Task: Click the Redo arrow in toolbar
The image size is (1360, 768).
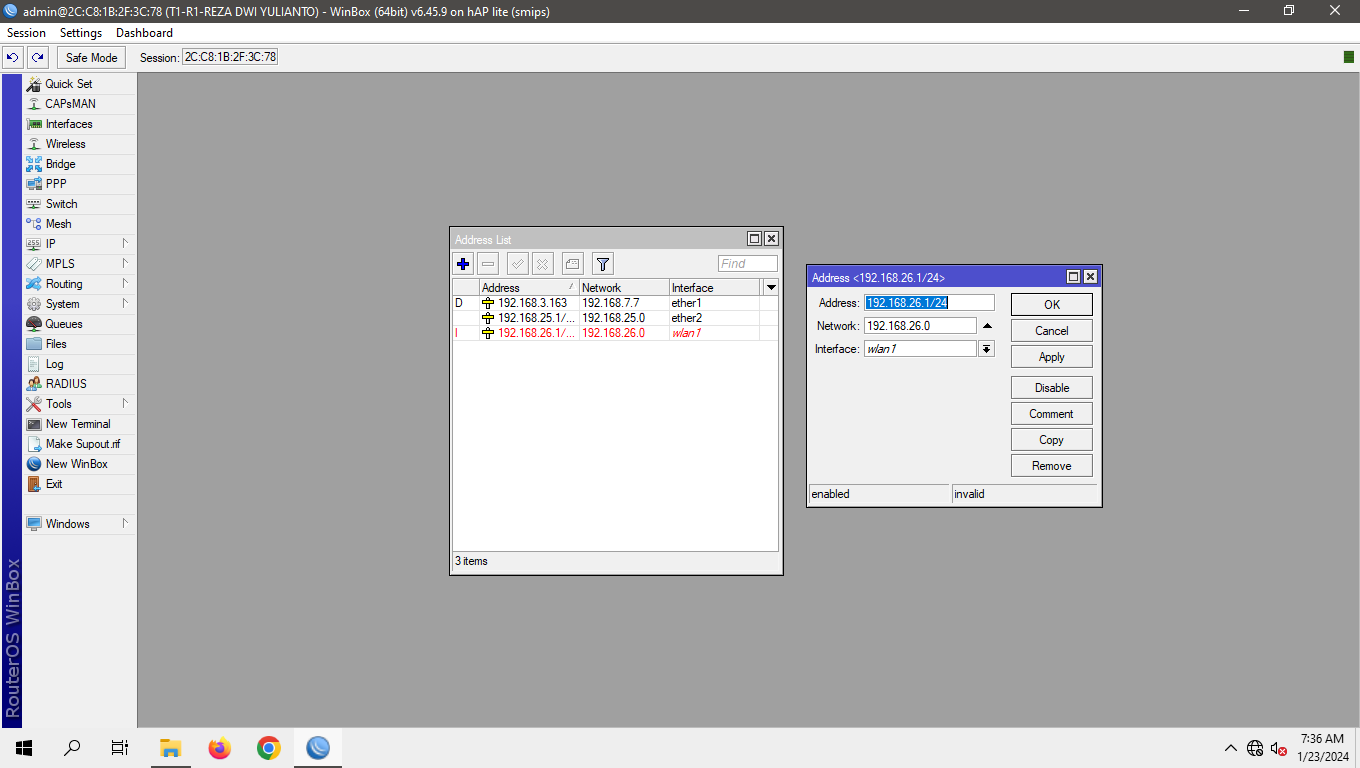Action: [x=38, y=57]
